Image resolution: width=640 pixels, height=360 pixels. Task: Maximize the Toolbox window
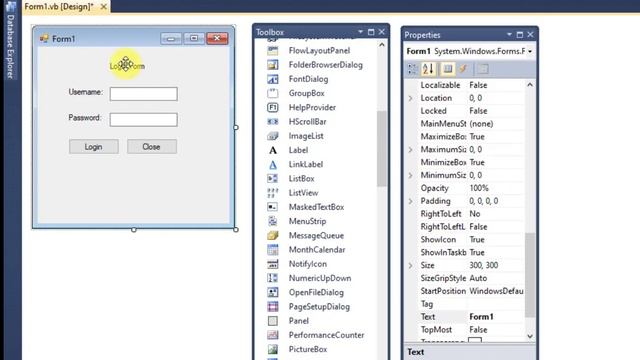pyautogui.click(x=371, y=32)
